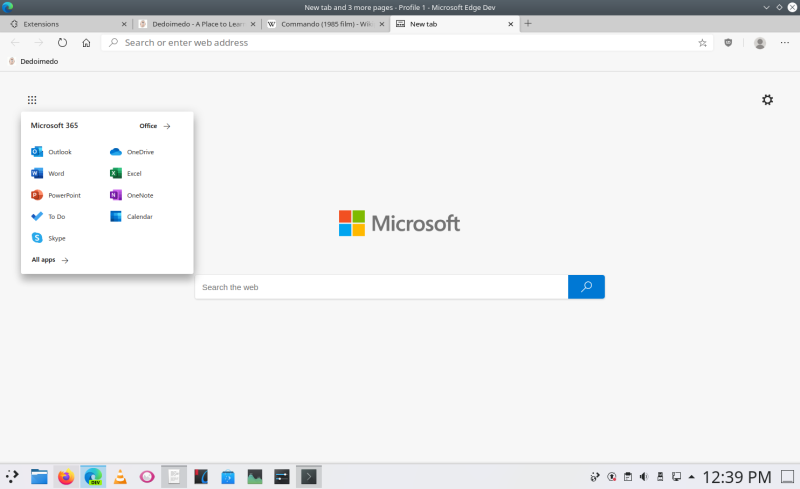Viewport: 800px width, 489px height.
Task: Open the network tray icon
Action: 677,477
